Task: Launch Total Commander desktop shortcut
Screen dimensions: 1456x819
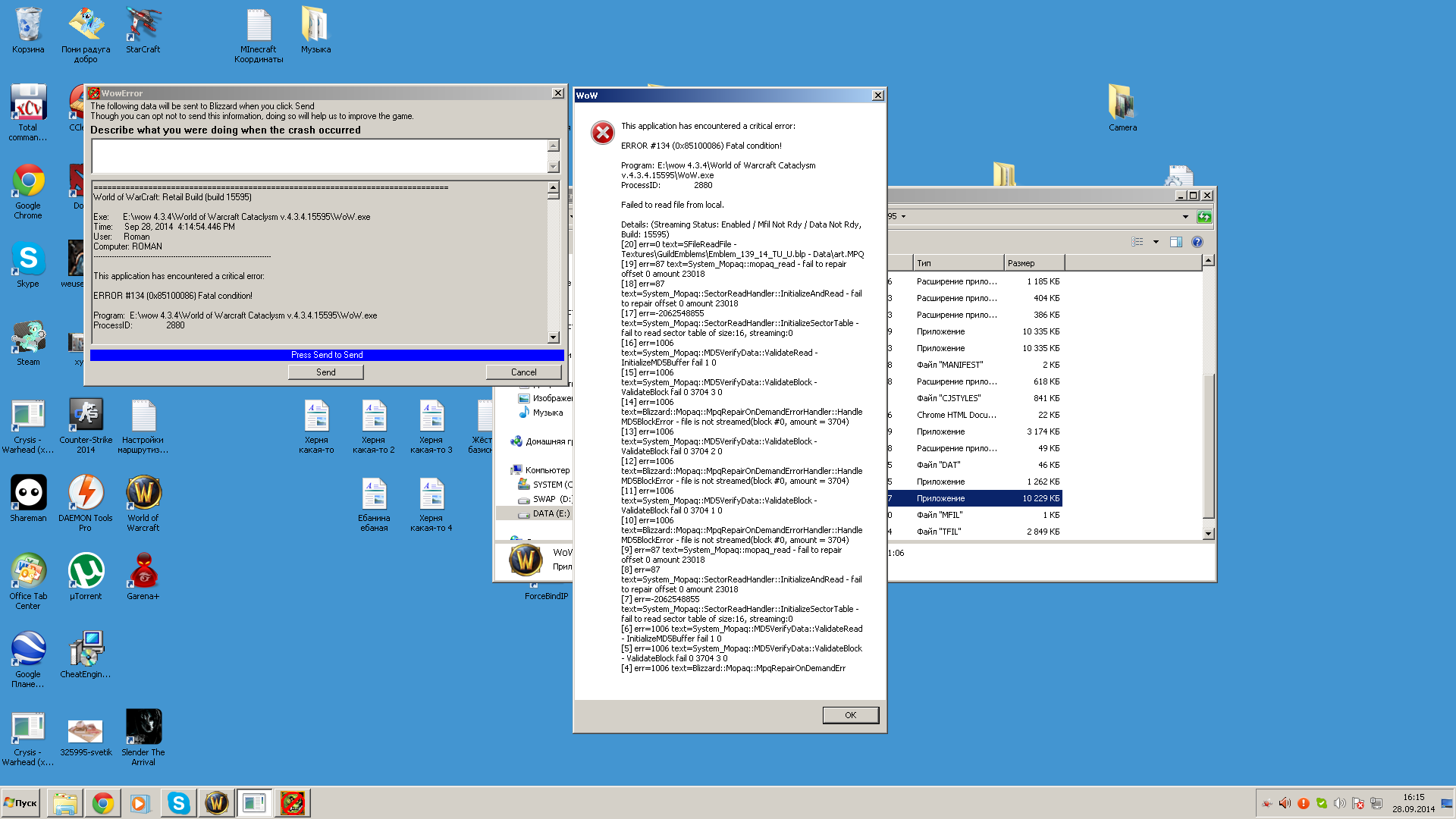Action: click(x=28, y=112)
